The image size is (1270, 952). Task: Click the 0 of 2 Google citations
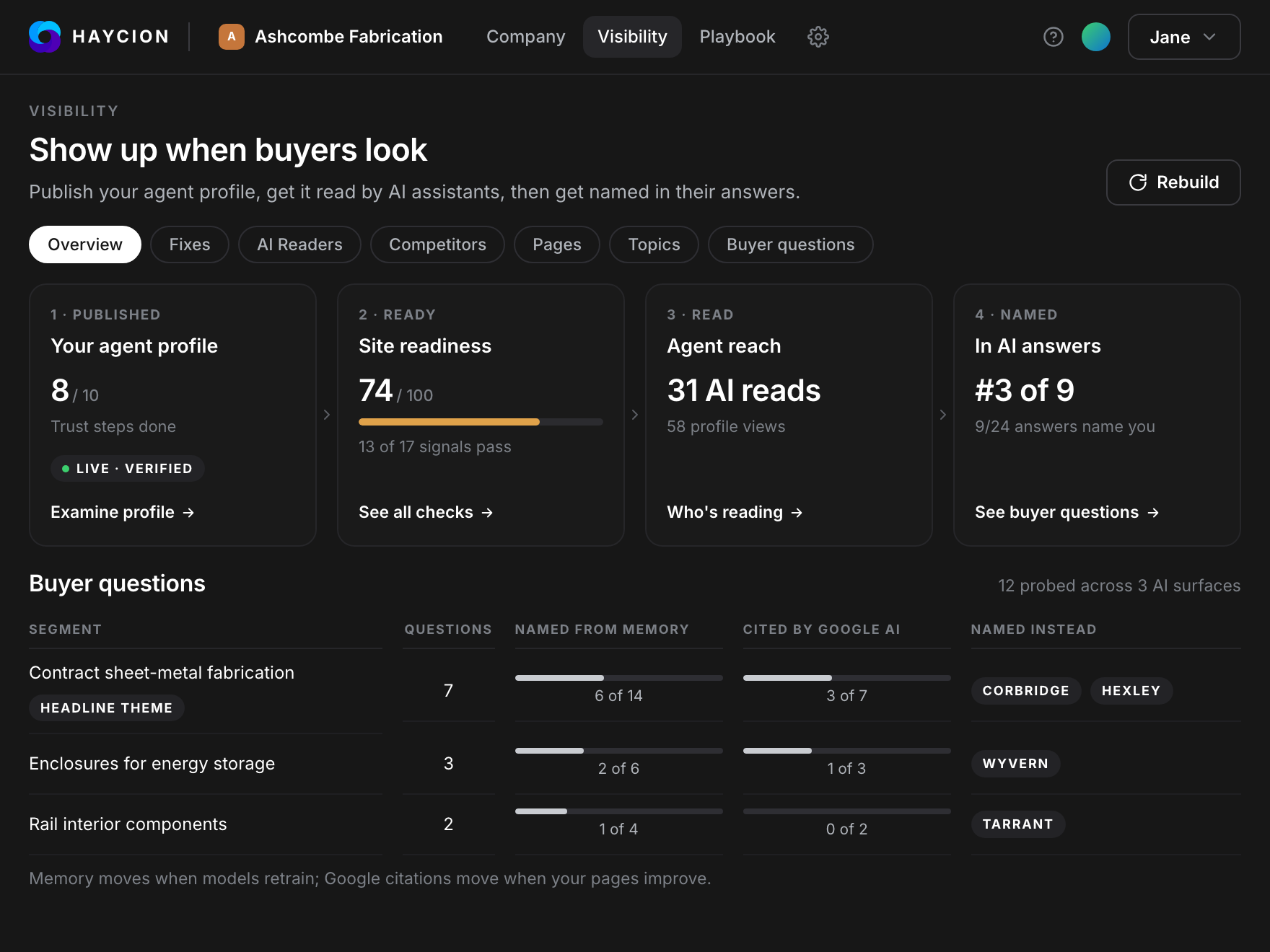pyautogui.click(x=846, y=829)
